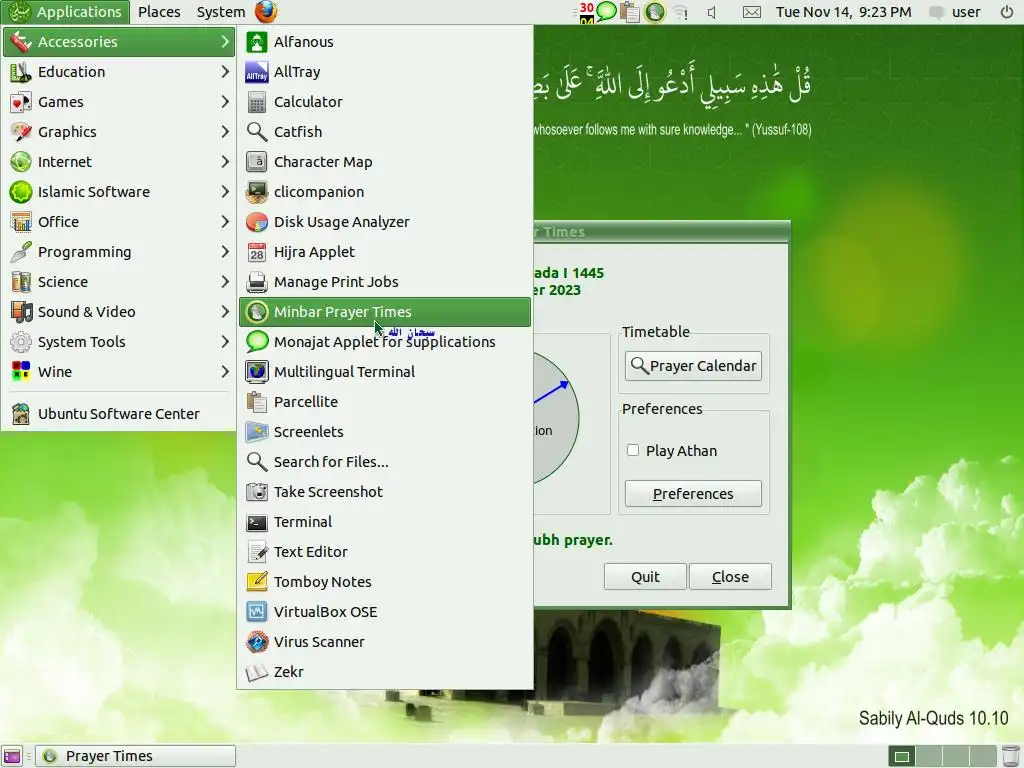Screen dimensions: 1024x768
Task: Open the Tomboy Notes icon
Action: pos(257,582)
